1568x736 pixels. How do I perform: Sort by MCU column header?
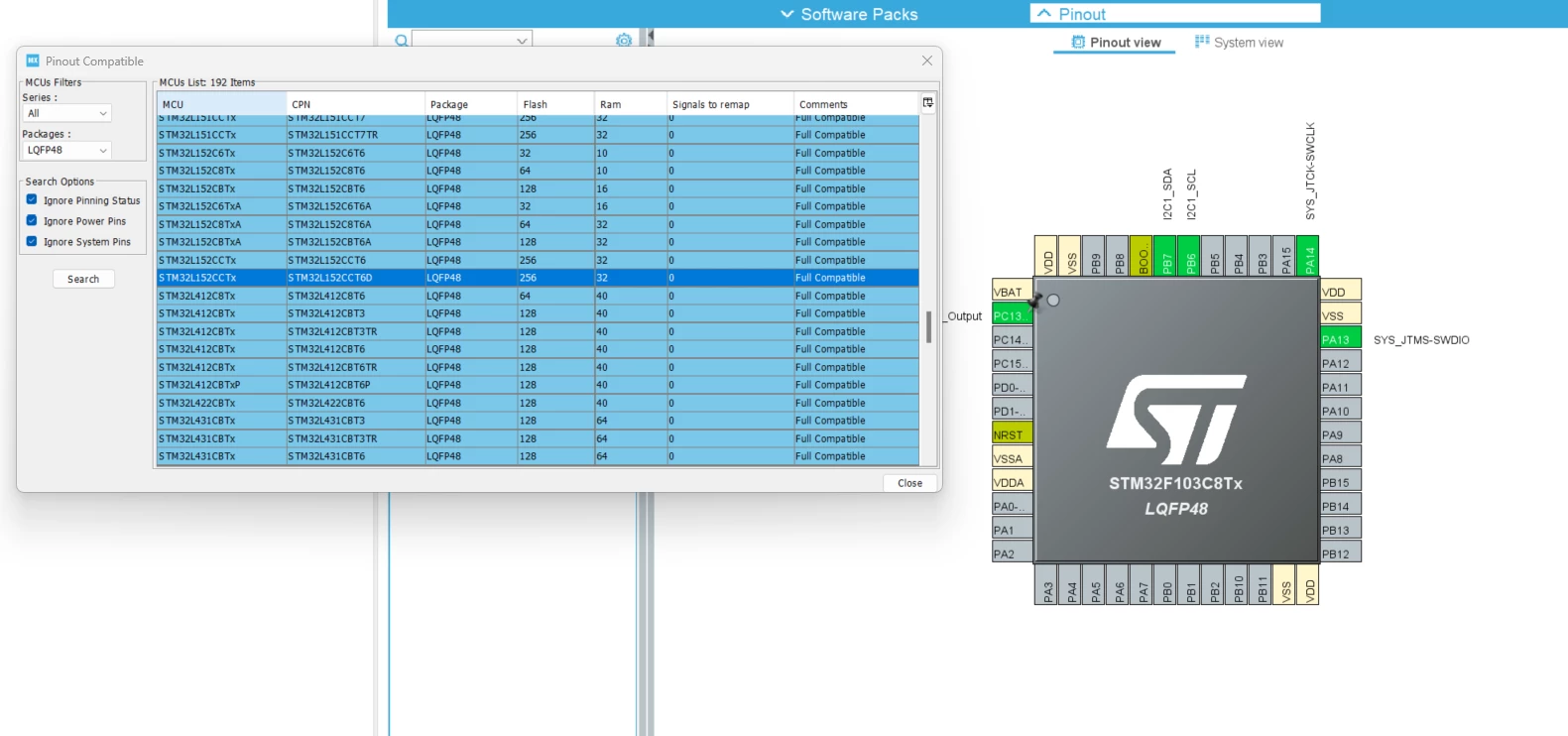pos(222,104)
